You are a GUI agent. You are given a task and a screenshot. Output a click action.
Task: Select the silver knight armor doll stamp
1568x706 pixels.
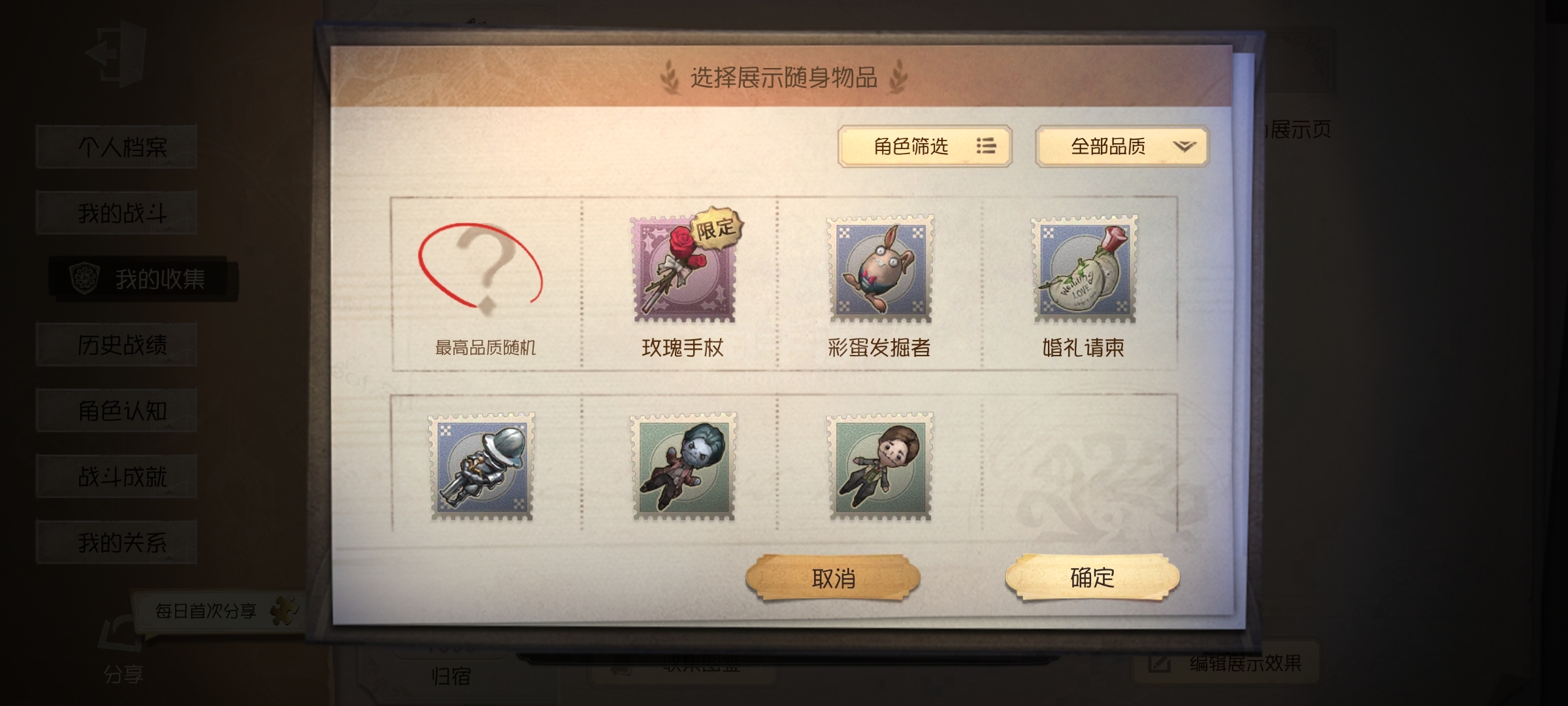coord(482,467)
